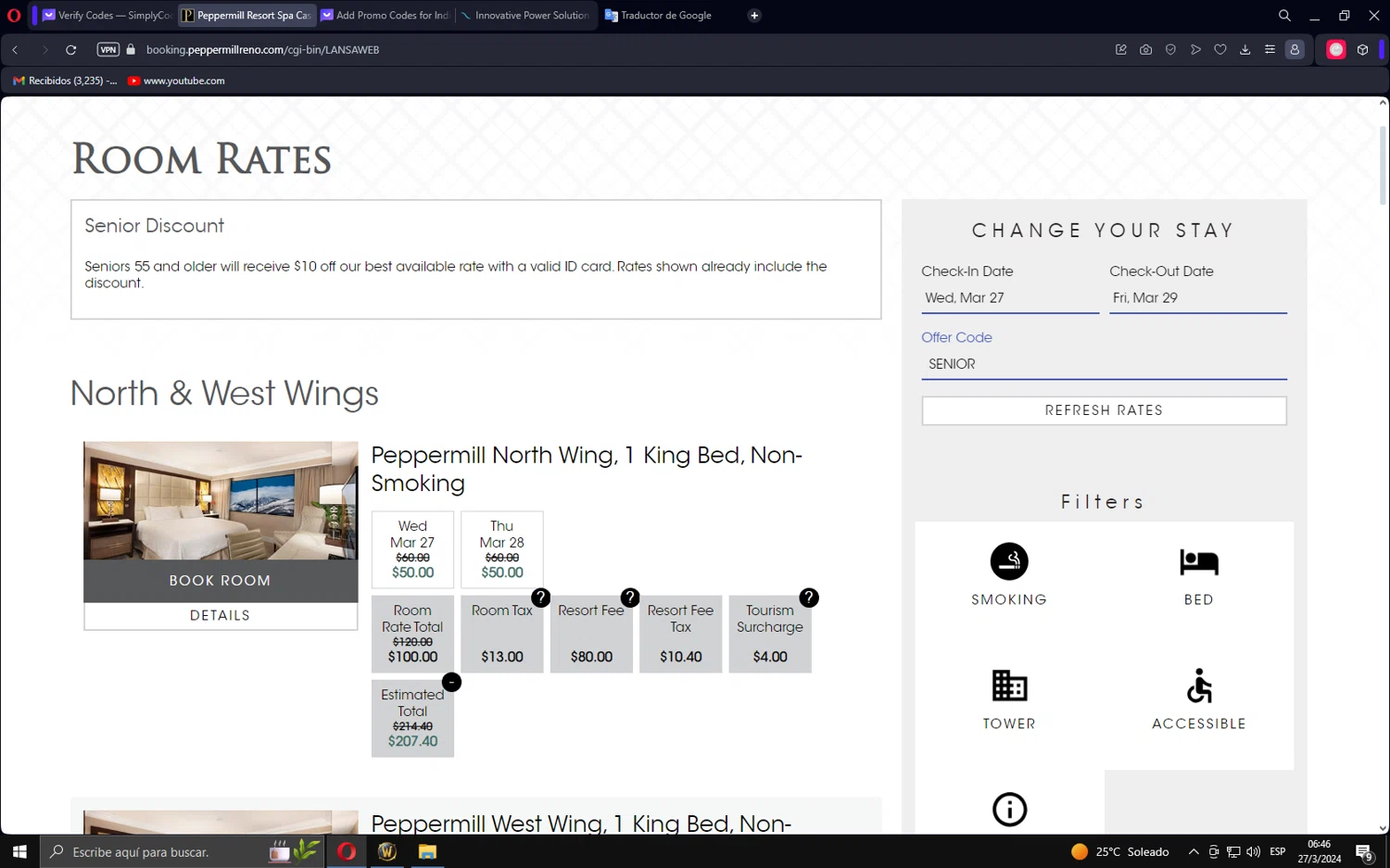Open the Bed filter
1390x868 pixels.
(x=1199, y=575)
